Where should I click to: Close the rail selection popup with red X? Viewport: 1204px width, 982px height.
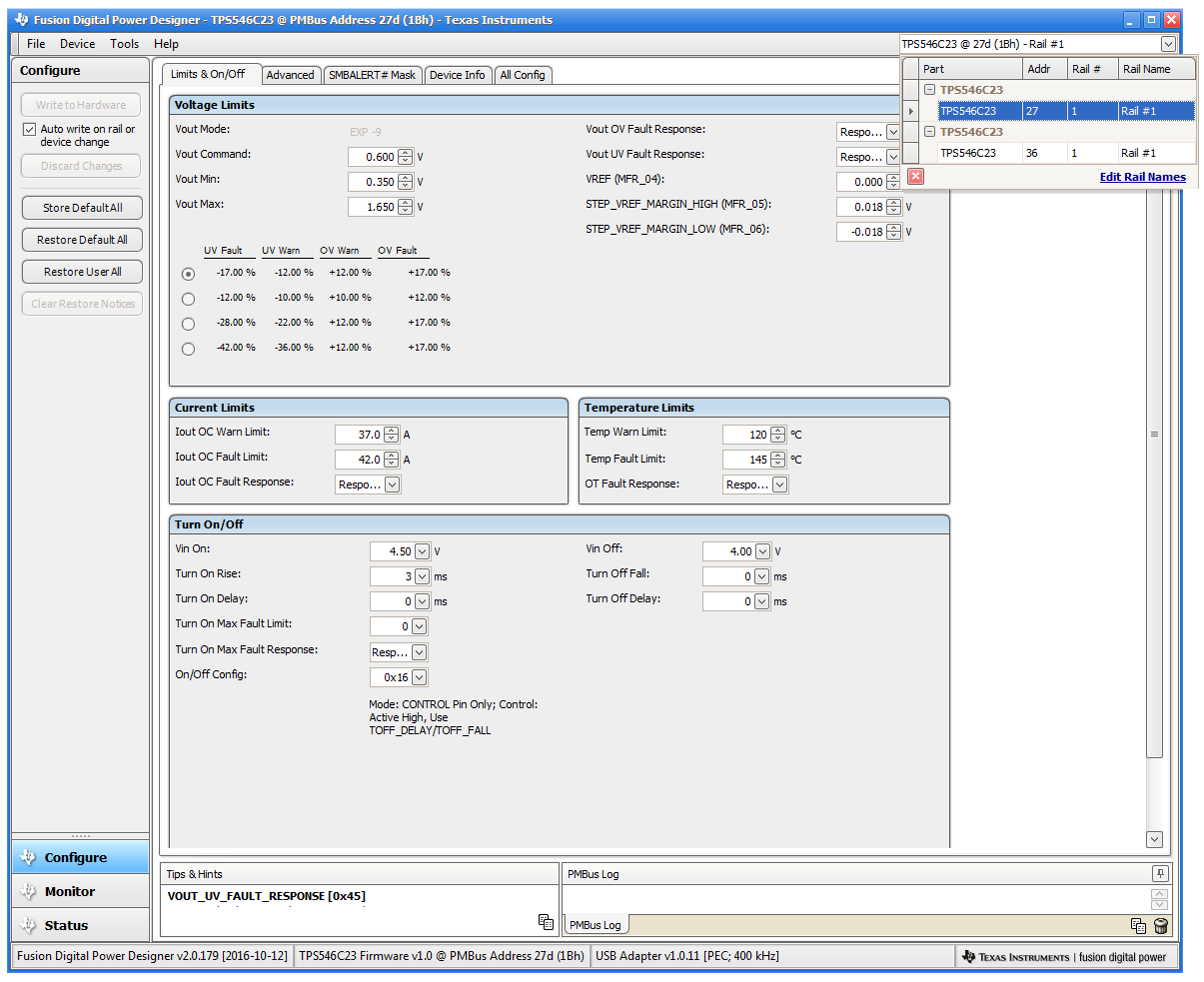point(915,177)
